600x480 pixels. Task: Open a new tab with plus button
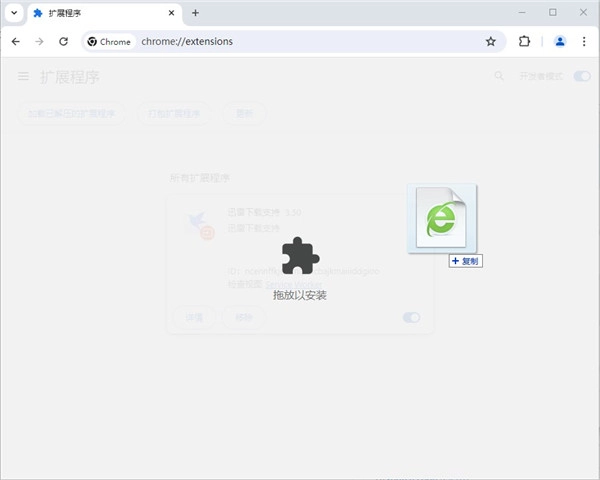click(x=195, y=13)
